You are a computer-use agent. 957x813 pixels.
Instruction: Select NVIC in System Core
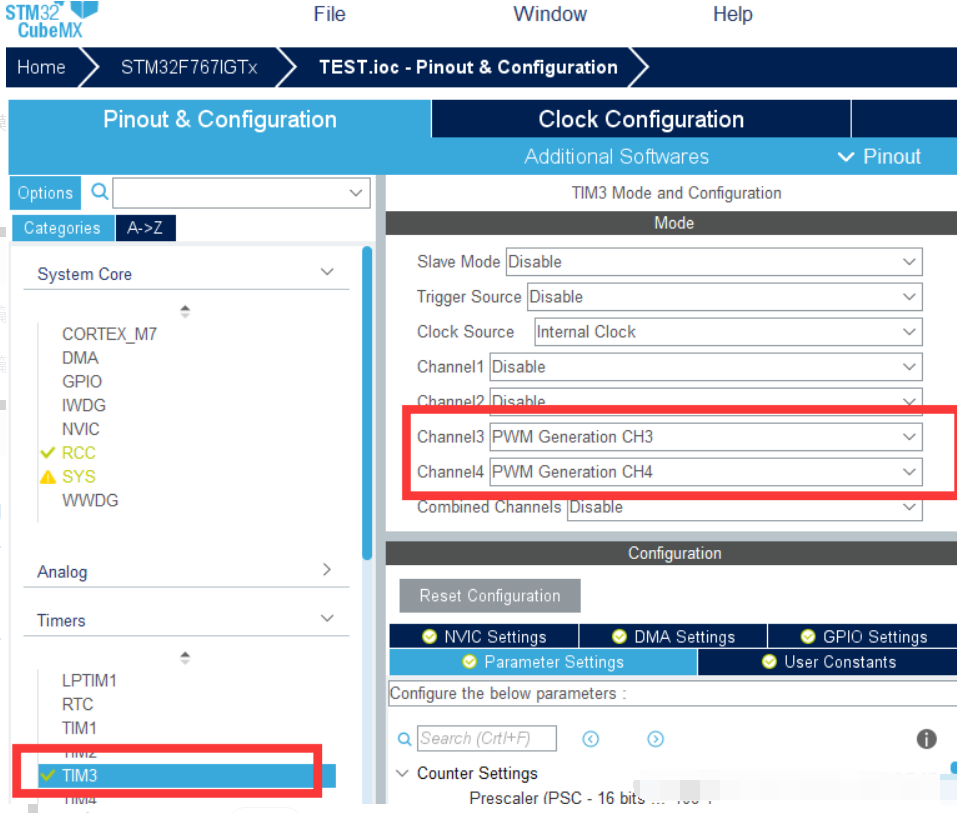point(81,429)
